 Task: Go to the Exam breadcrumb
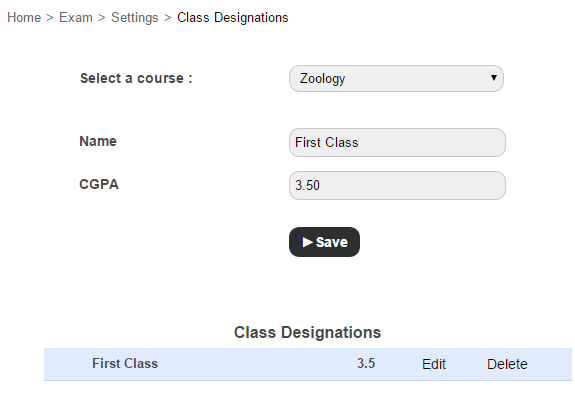click(x=76, y=18)
